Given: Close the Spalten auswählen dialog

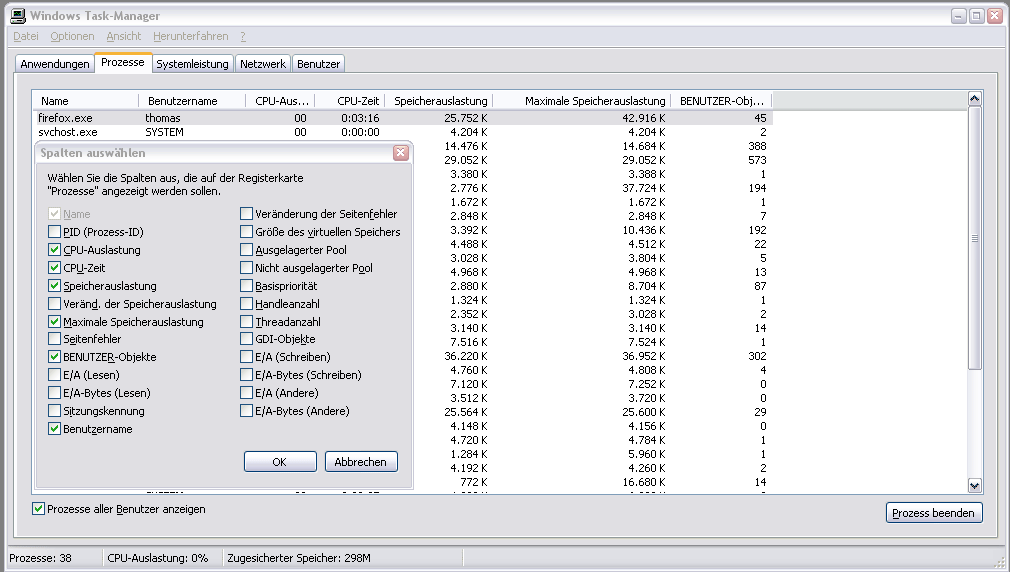Looking at the screenshot, I should (400, 153).
